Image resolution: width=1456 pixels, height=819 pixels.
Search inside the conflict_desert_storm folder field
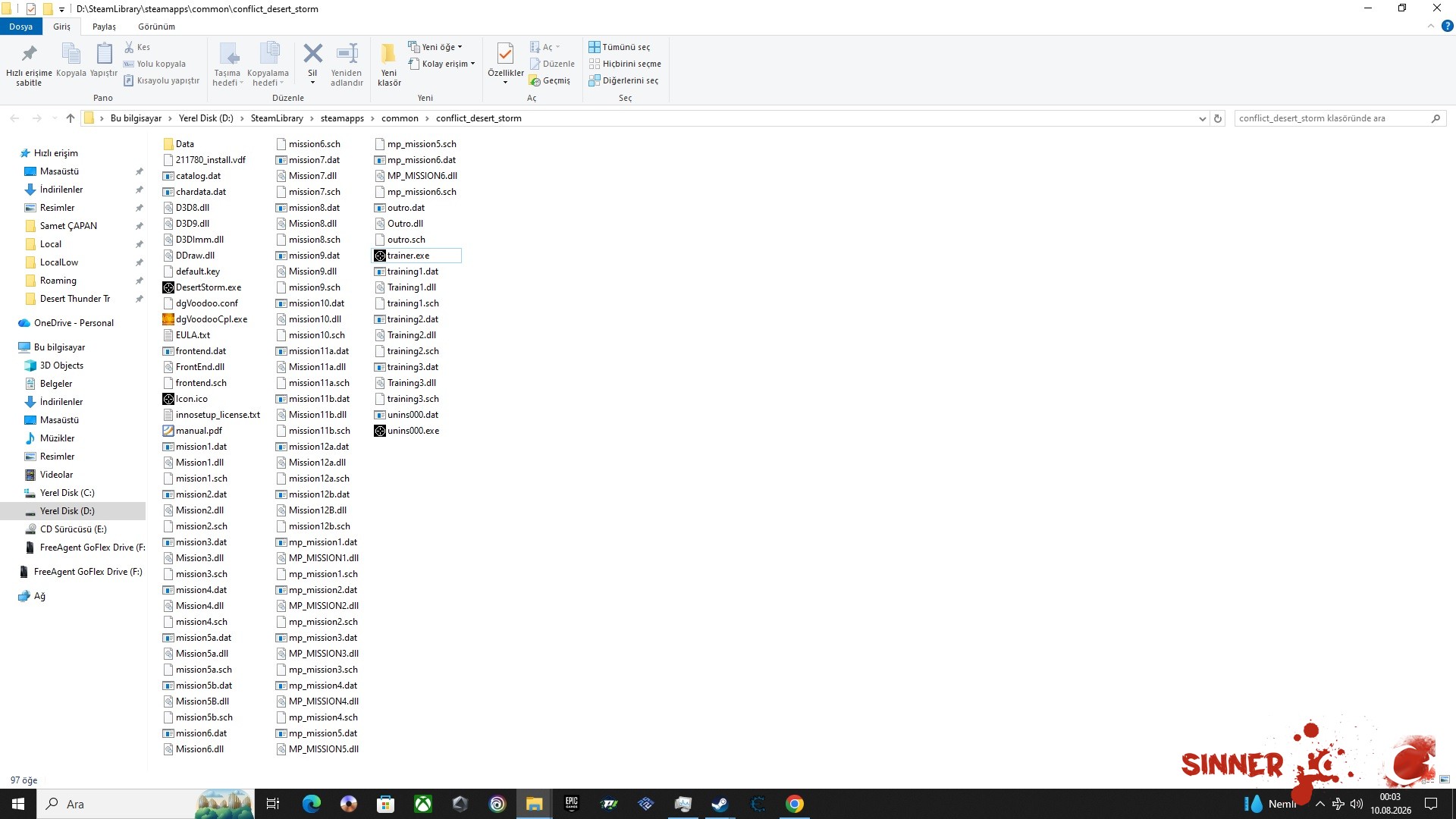1340,118
